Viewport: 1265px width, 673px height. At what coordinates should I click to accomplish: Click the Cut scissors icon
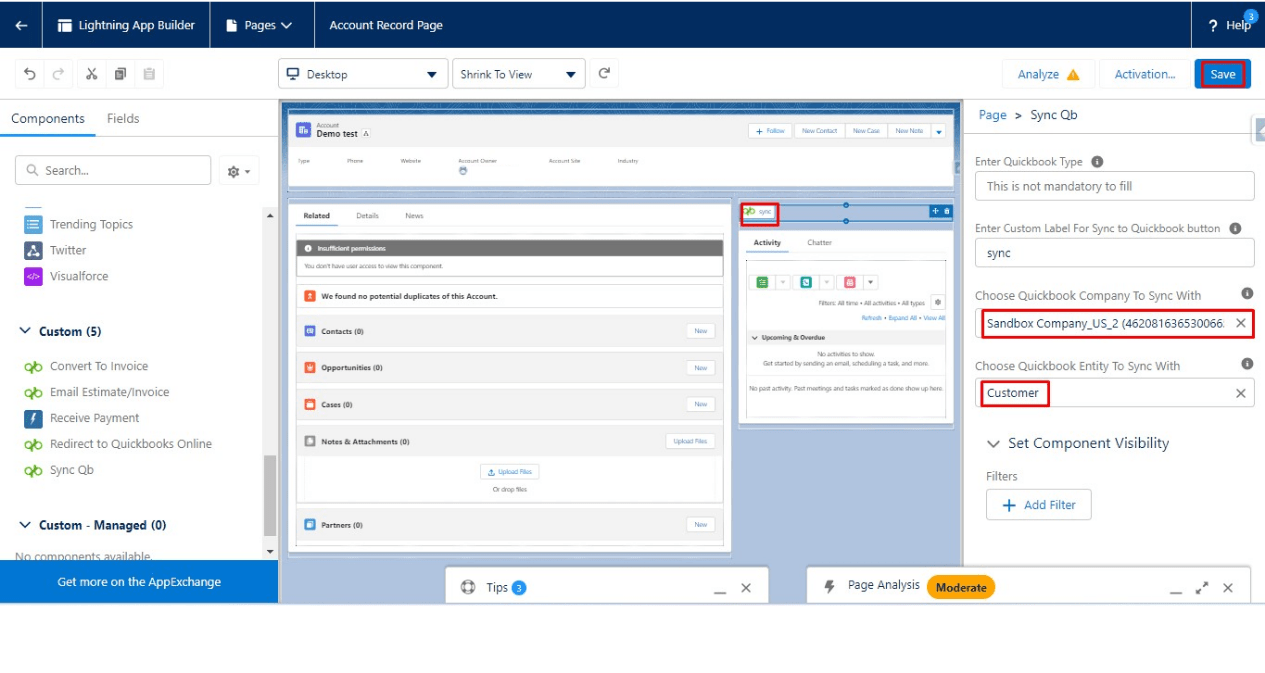tap(91, 74)
